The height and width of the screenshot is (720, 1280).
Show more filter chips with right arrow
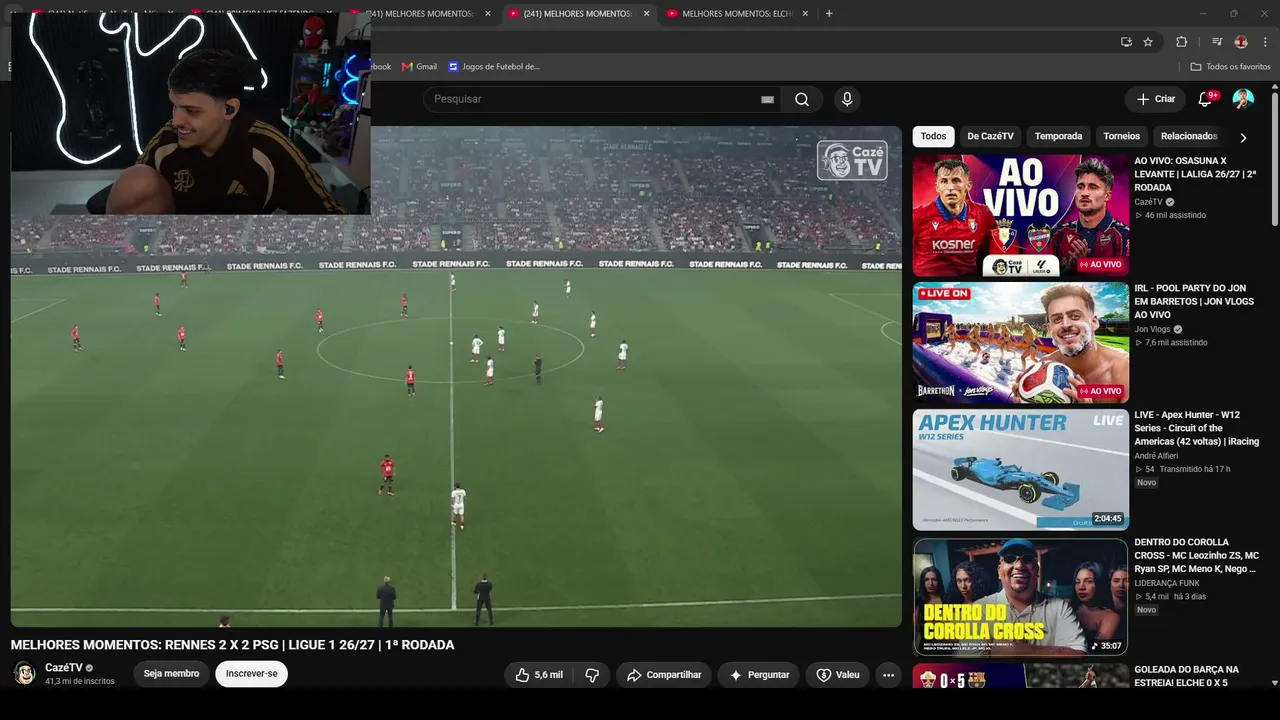1243,137
